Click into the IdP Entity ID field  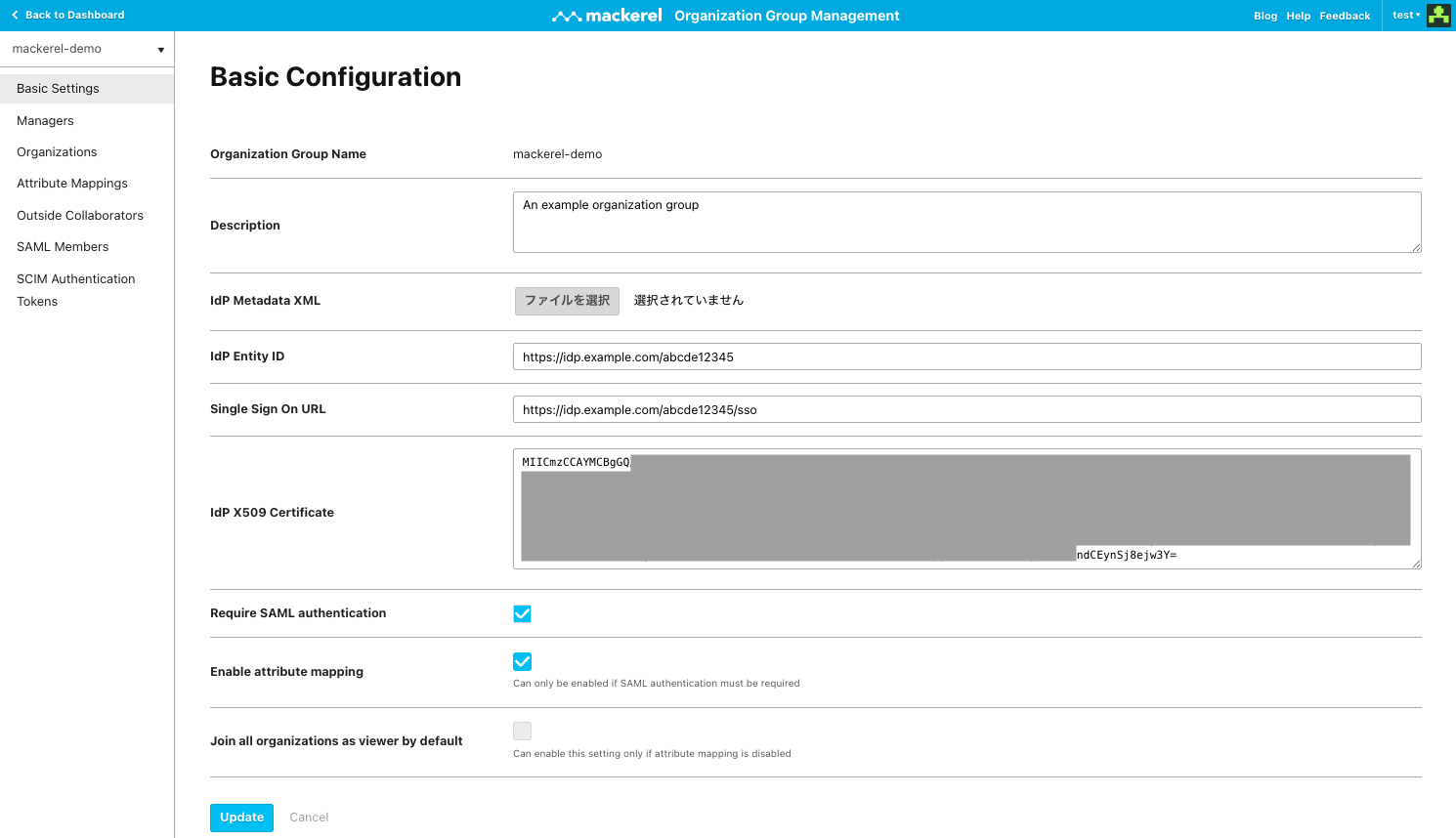click(967, 356)
